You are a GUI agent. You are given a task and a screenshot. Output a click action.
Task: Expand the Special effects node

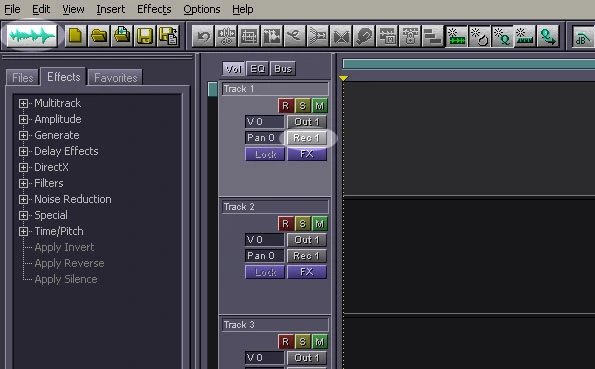(24, 215)
